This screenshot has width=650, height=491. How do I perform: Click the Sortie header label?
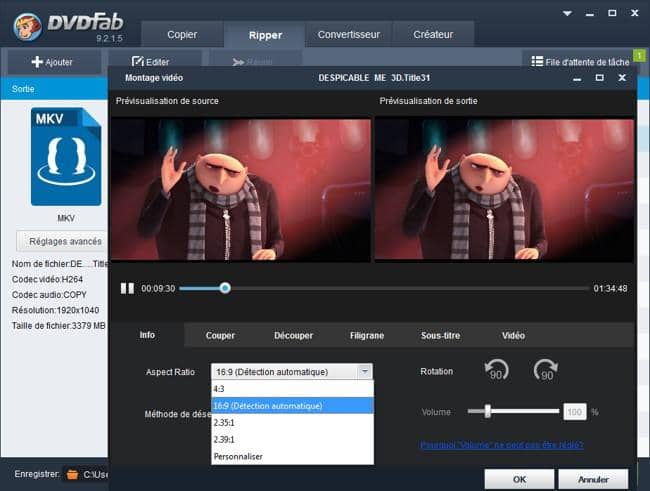[23, 89]
